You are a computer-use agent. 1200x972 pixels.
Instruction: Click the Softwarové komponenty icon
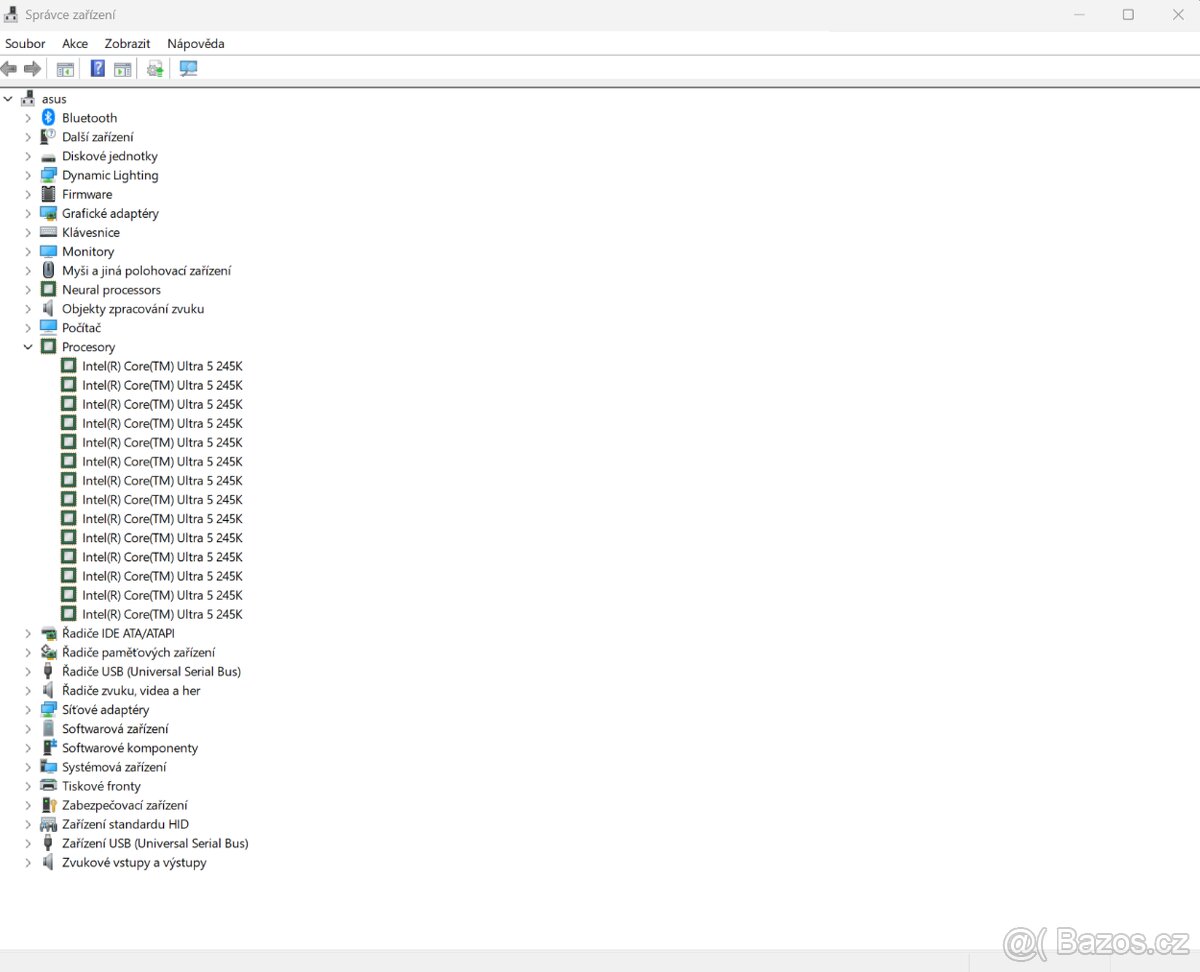48,748
